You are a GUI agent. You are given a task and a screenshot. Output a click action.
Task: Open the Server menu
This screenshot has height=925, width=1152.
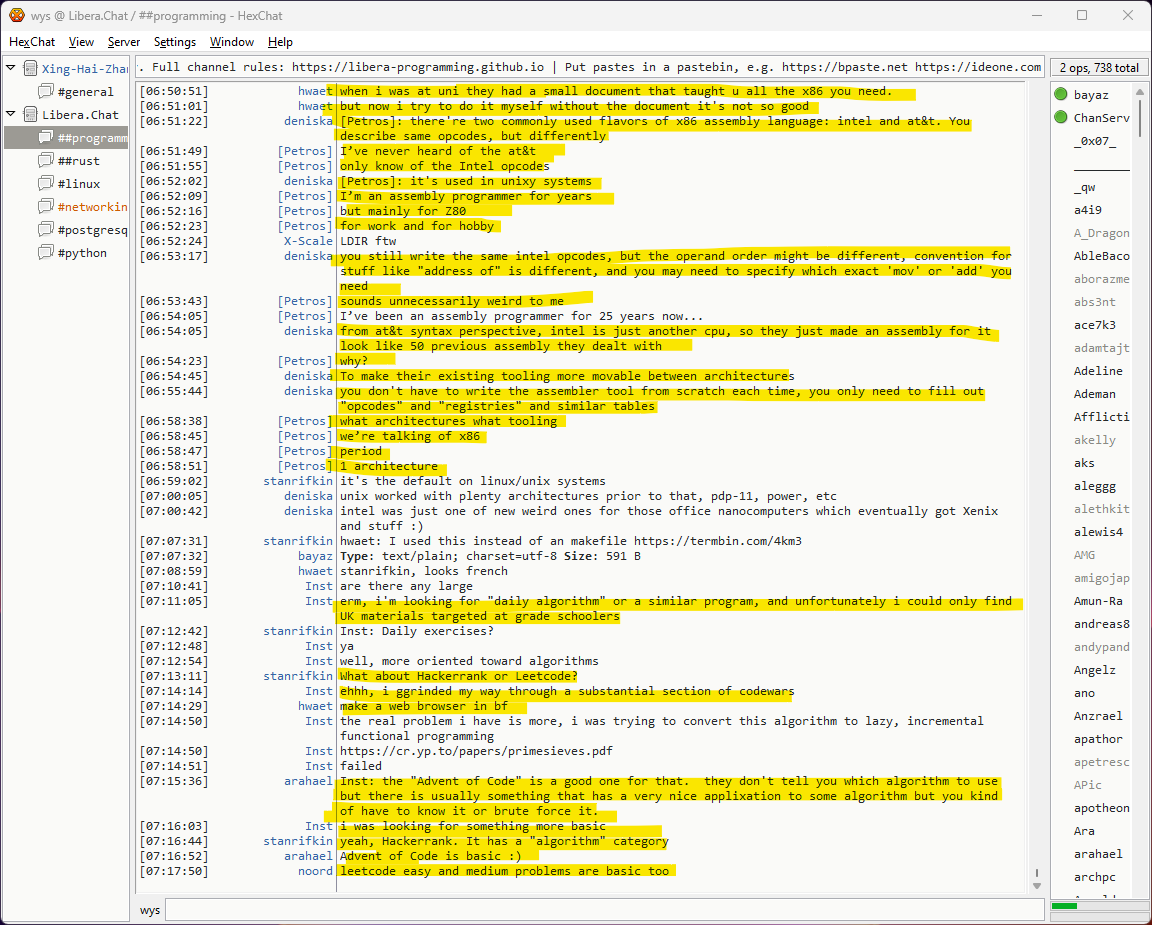[124, 42]
